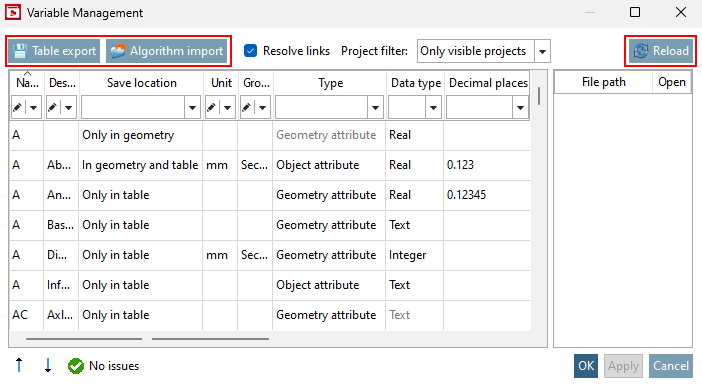Image resolution: width=702 pixels, height=386 pixels.
Task: Close the Variable Management window
Action: click(681, 12)
